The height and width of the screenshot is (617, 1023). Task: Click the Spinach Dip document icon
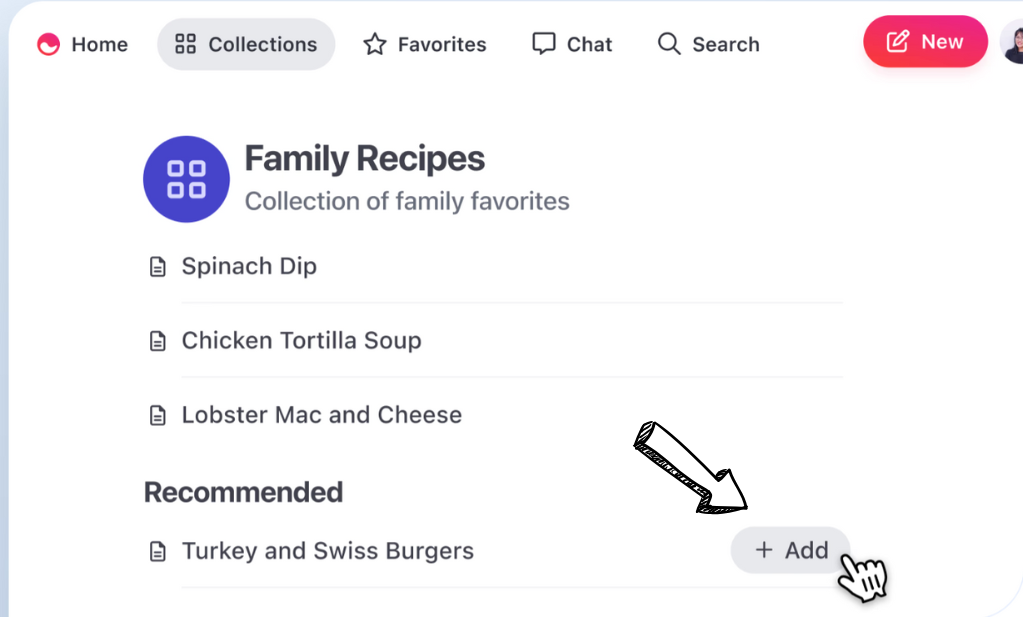157,267
